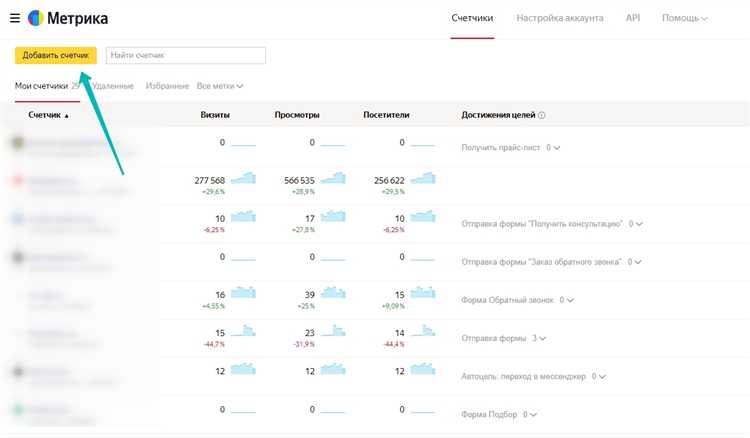The width and height of the screenshot is (750, 438).
Task: Switch to Избранные tab
Action: [167, 86]
